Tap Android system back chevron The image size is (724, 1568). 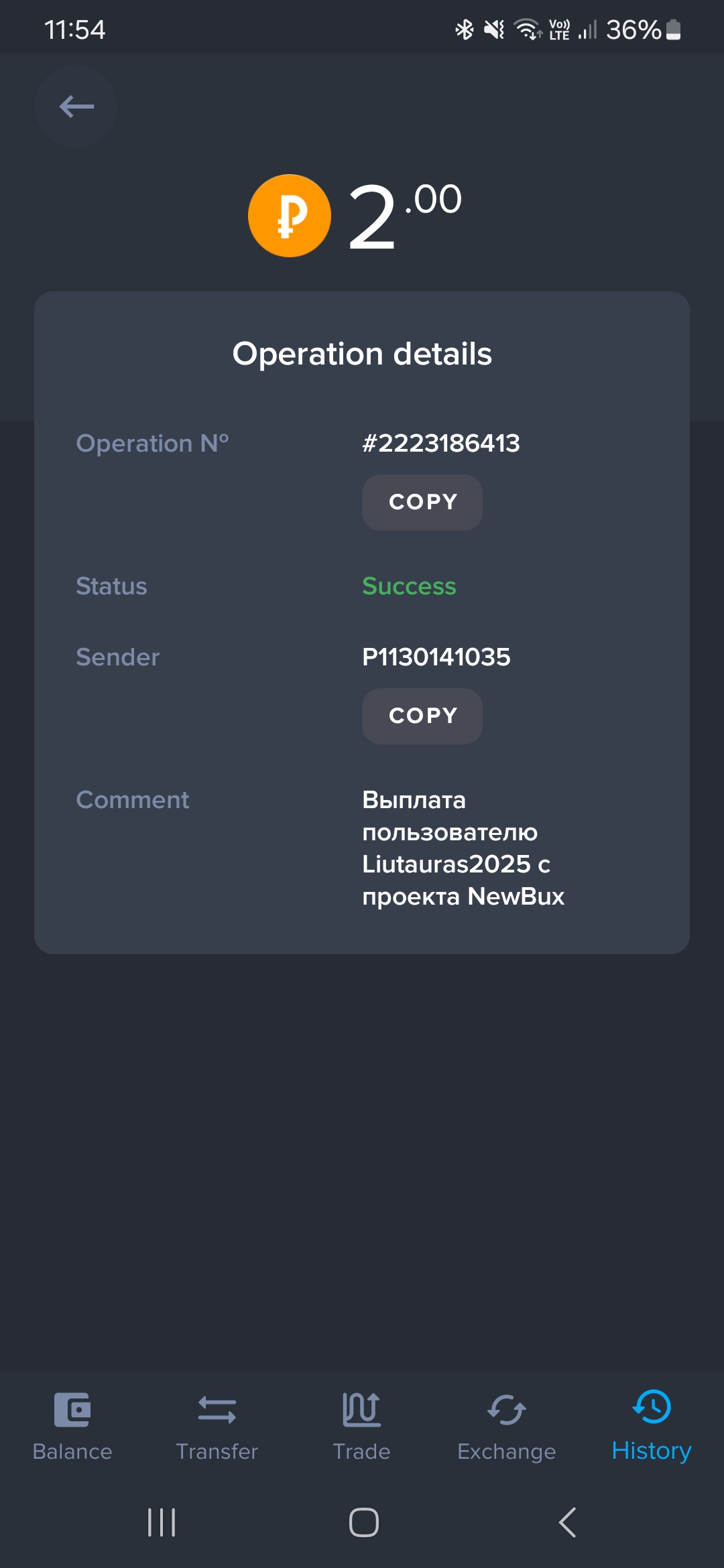[567, 1522]
